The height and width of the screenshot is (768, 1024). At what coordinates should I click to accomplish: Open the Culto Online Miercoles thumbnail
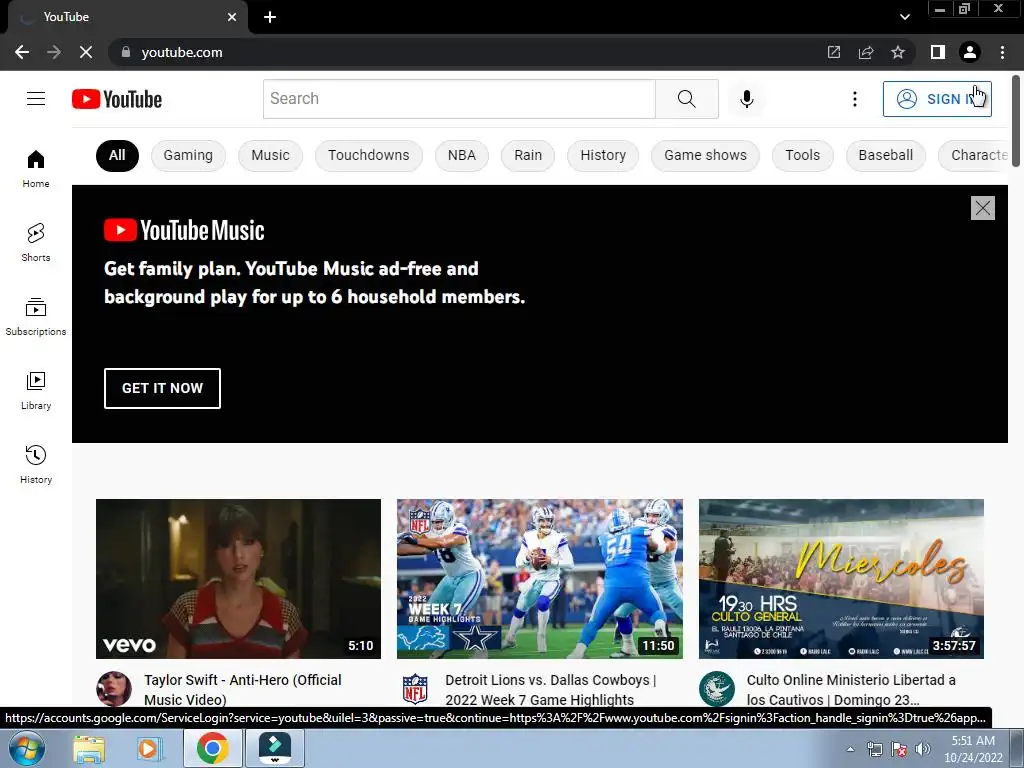coord(841,579)
